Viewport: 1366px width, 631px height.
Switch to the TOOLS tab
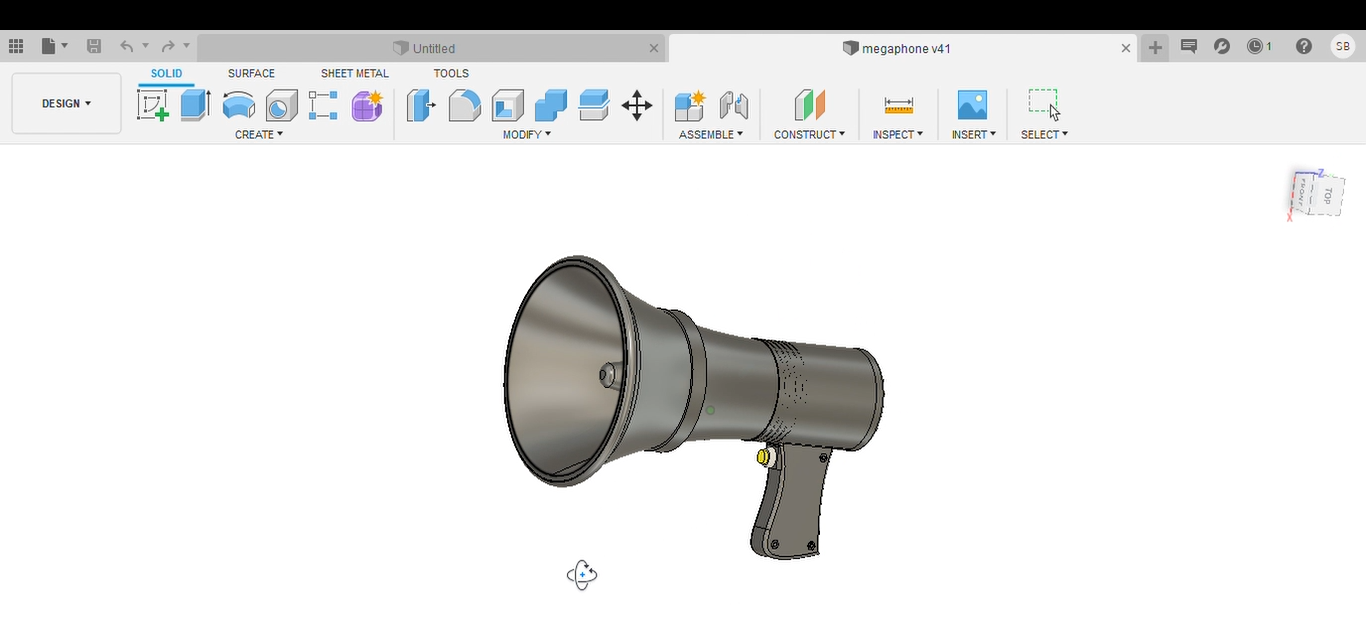(x=451, y=73)
